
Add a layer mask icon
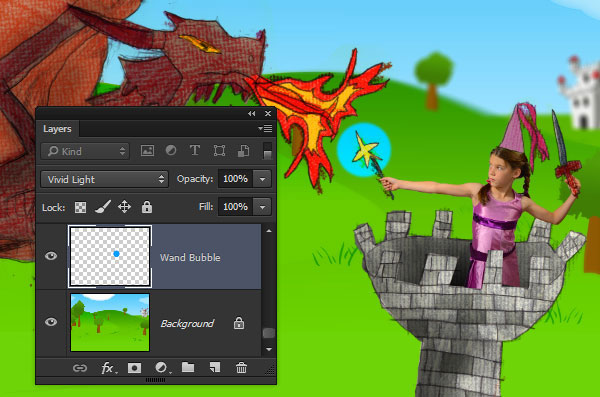point(134,368)
